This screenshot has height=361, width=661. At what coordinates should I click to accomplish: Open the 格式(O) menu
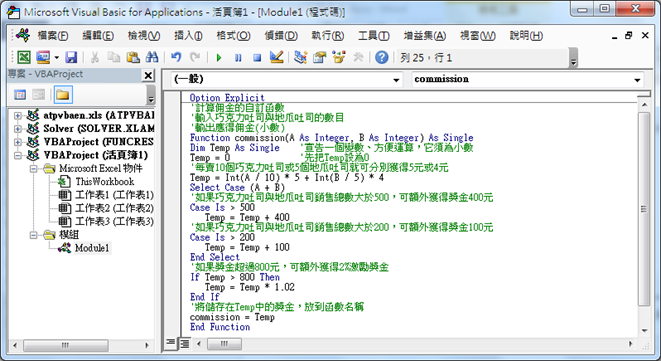click(233, 35)
